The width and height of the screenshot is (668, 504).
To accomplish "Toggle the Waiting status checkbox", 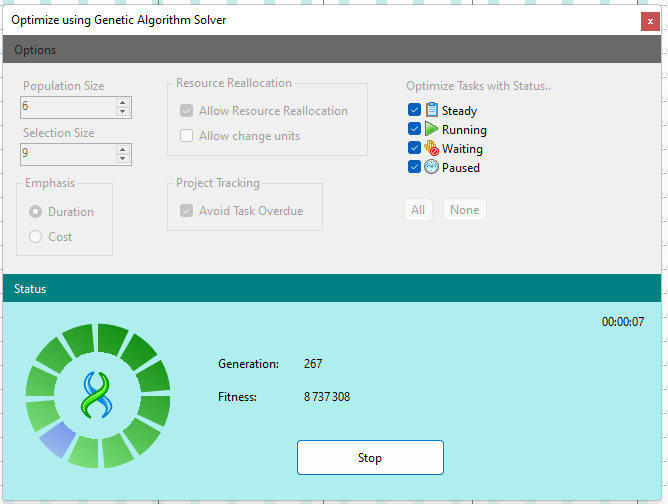I will click(x=414, y=149).
